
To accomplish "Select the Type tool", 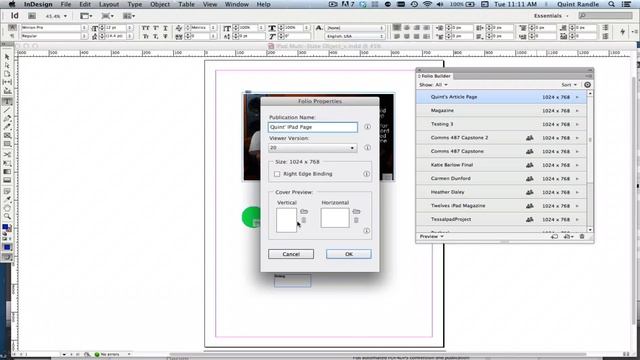I will point(7,102).
